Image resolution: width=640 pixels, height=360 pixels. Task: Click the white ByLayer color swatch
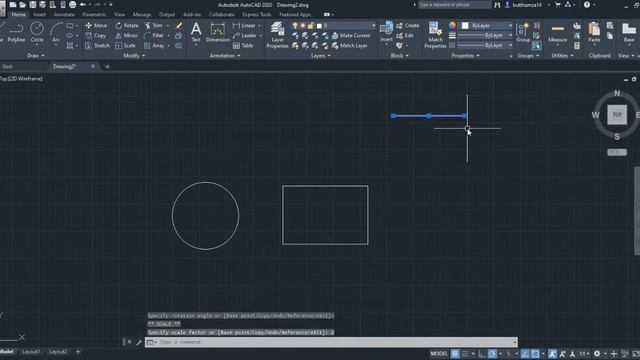coord(465,25)
